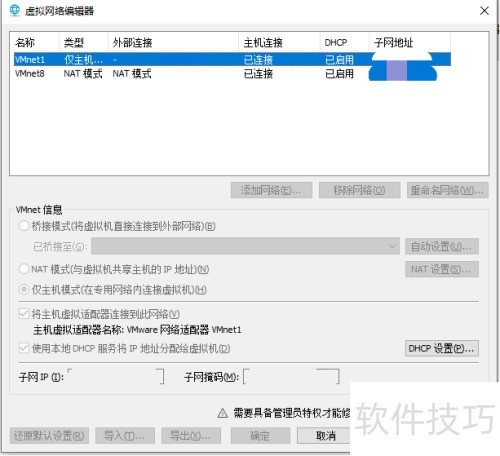The image size is (500, 456).
Task: Select the NAT 模式 radio button
Action: point(24,269)
